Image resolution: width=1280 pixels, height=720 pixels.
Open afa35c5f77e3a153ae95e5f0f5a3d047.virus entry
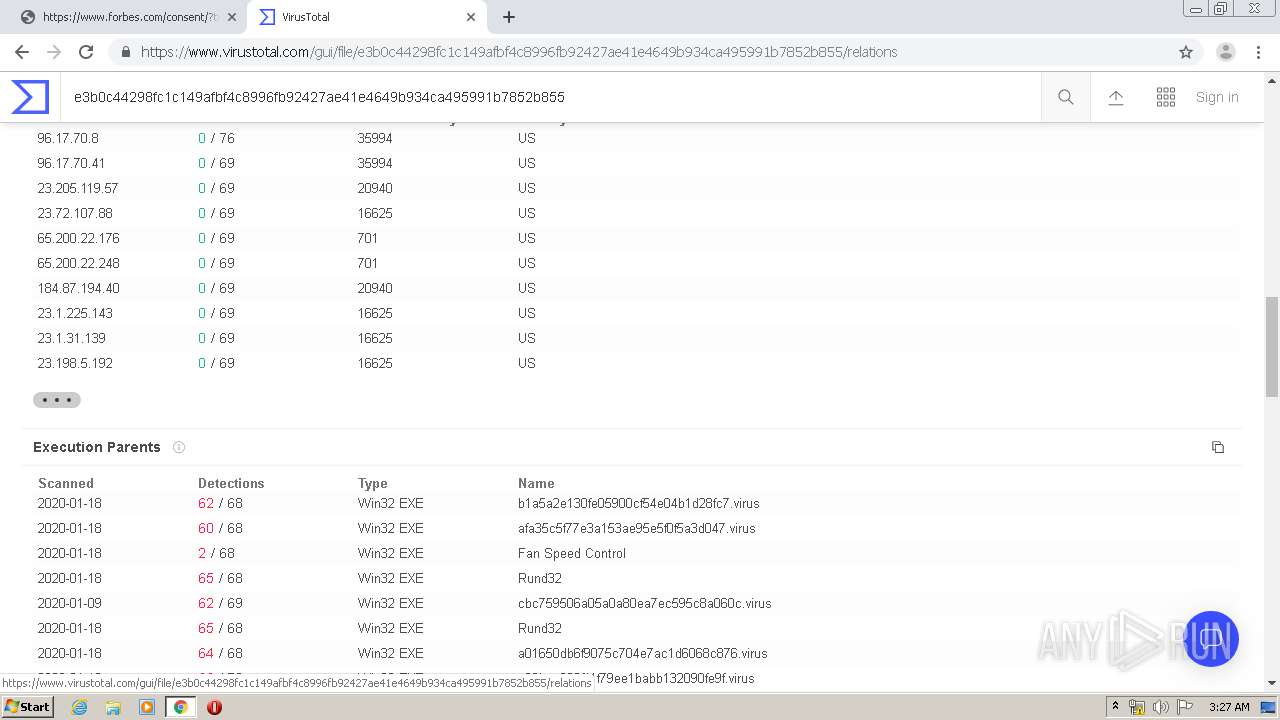[637, 528]
